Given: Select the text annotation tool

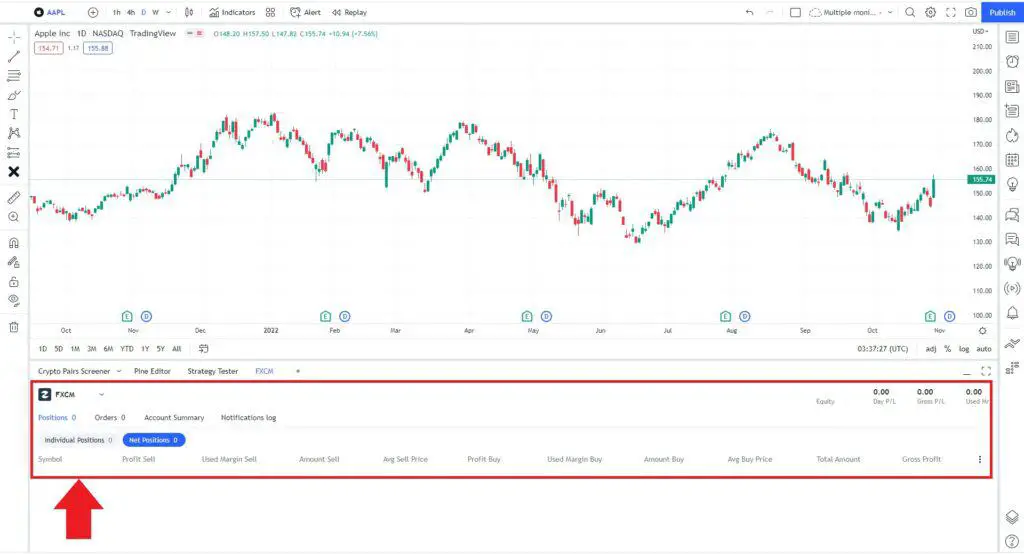Looking at the screenshot, I should 14,114.
